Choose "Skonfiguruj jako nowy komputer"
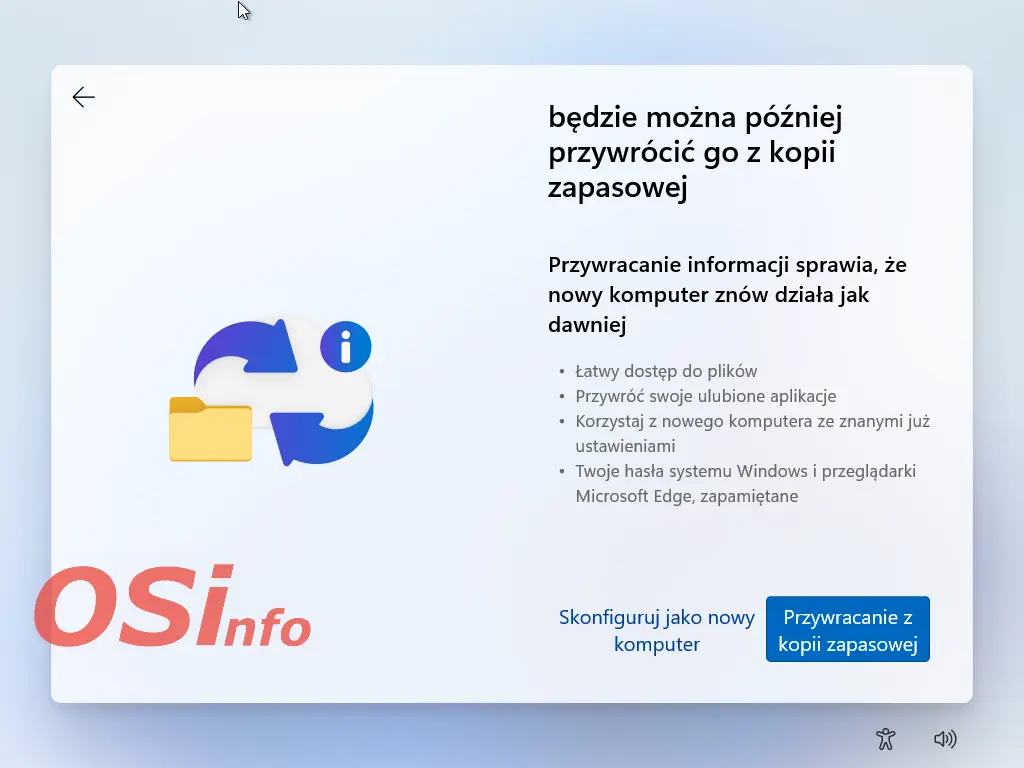This screenshot has width=1024, height=768. coord(657,630)
